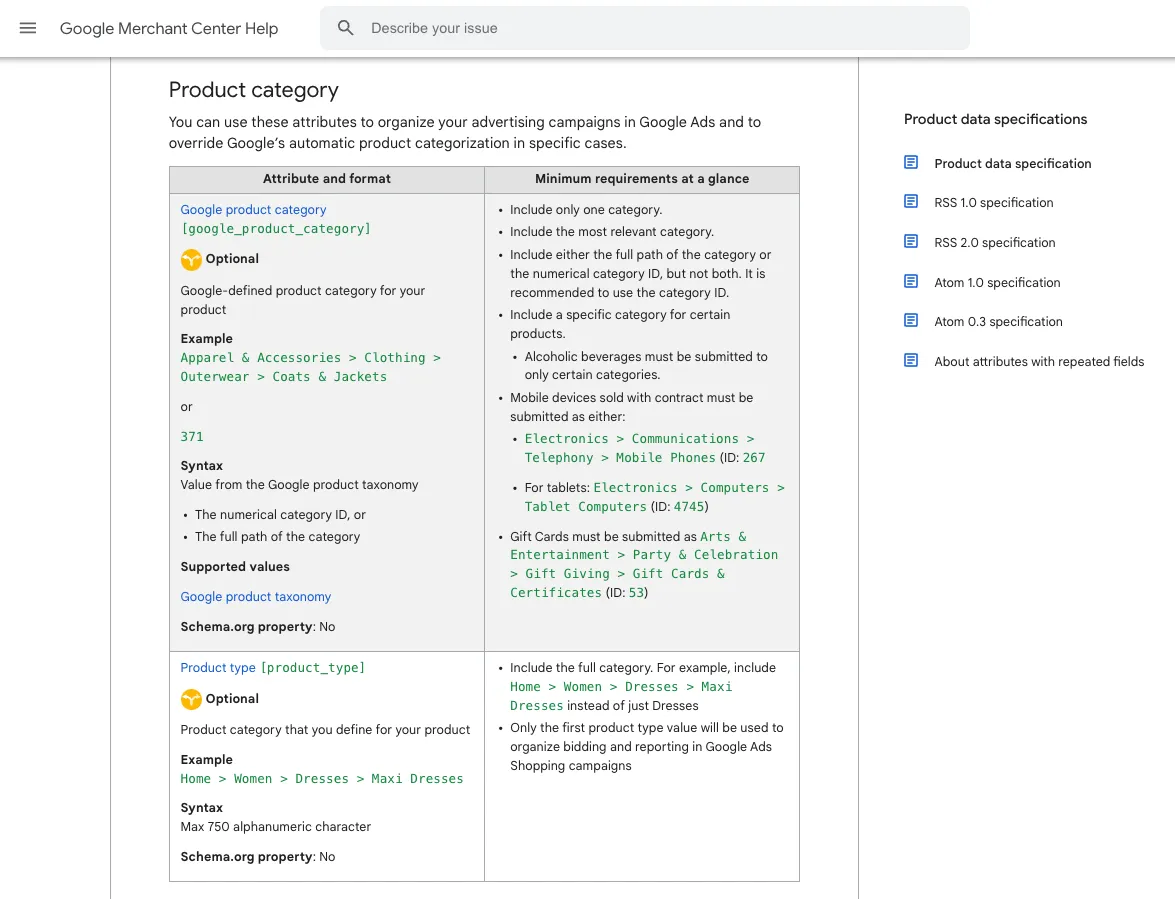Image resolution: width=1175 pixels, height=899 pixels.
Task: Open the Atom 1.0 specification page
Action: pyautogui.click(x=997, y=282)
